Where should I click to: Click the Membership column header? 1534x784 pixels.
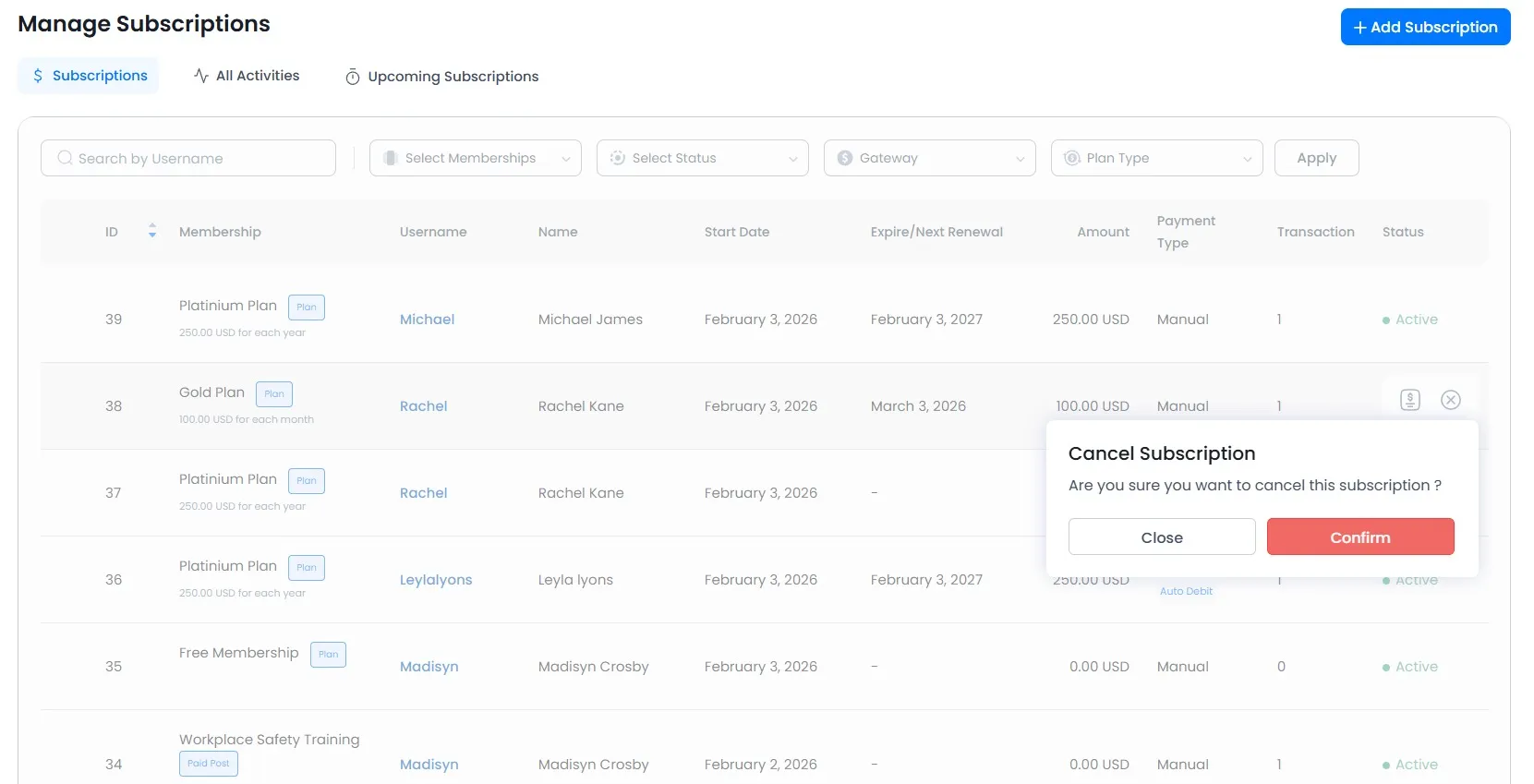220,232
